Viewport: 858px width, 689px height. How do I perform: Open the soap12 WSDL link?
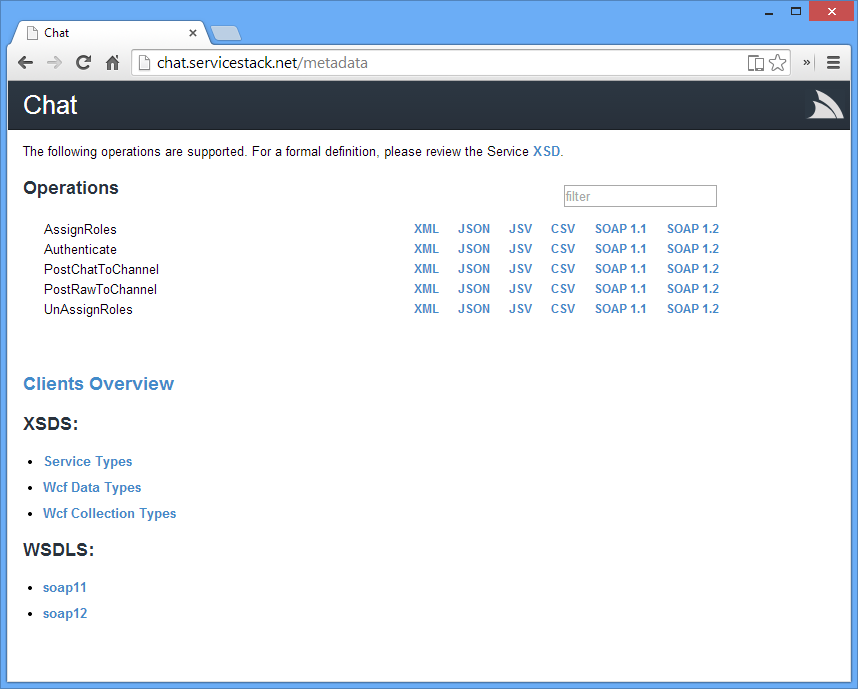65,613
